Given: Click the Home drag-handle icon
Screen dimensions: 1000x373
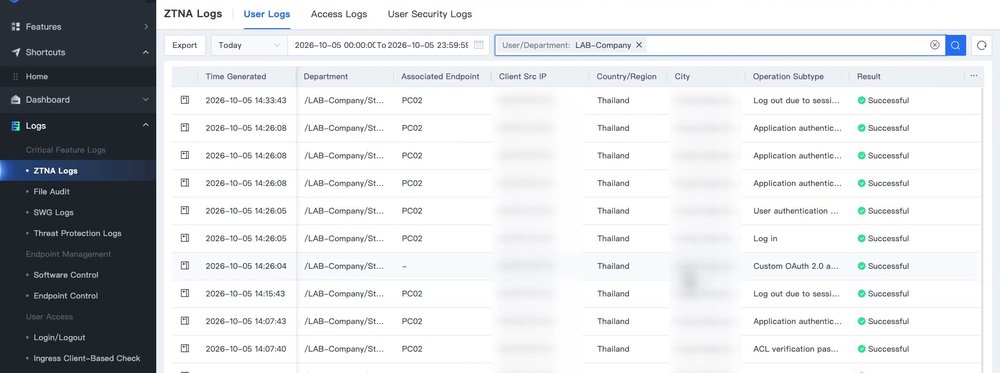Looking at the screenshot, I should tap(16, 77).
